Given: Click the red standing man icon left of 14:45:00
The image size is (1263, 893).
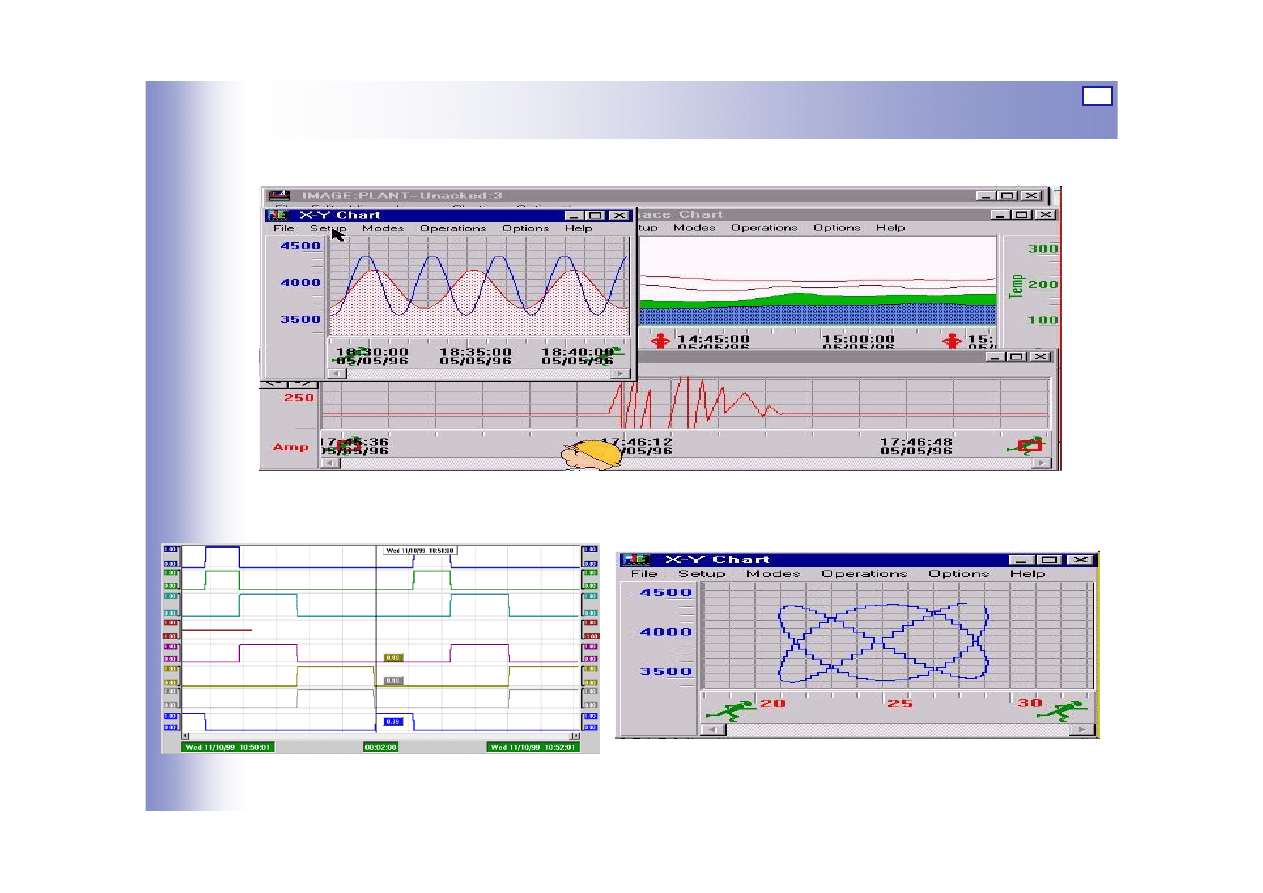Looking at the screenshot, I should pyautogui.click(x=659, y=341).
